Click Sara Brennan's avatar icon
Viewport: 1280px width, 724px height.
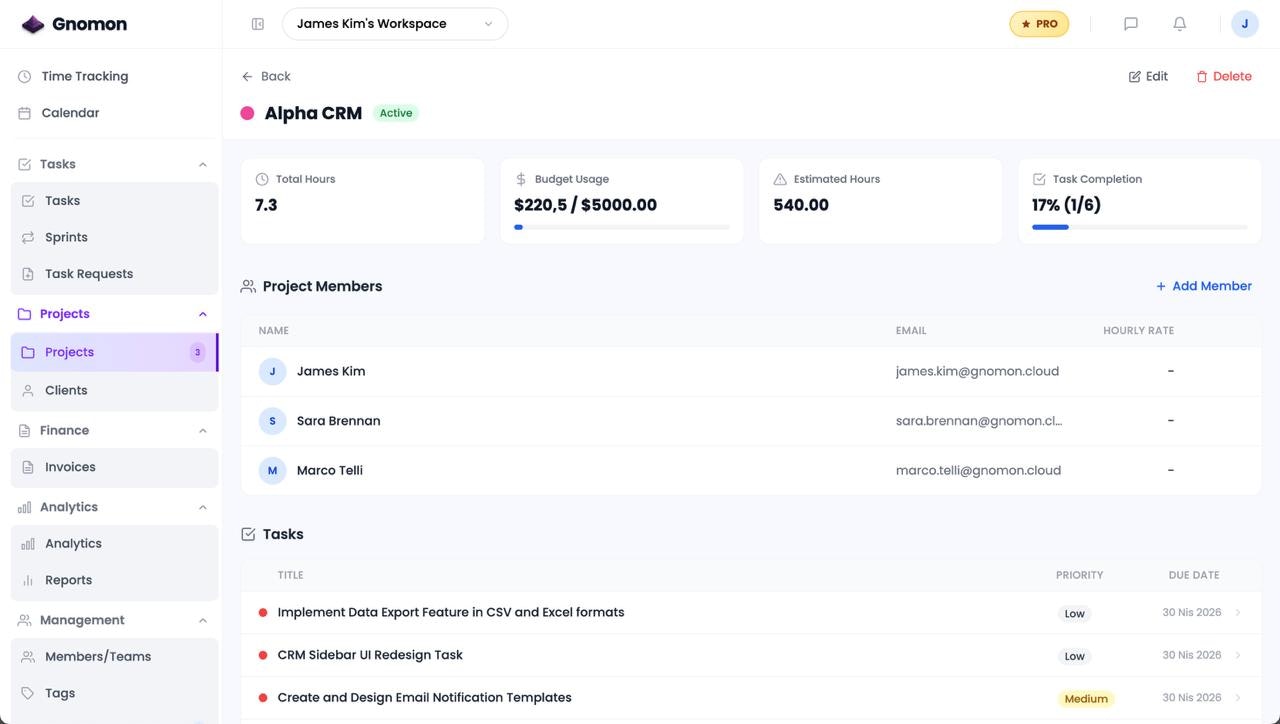click(272, 421)
